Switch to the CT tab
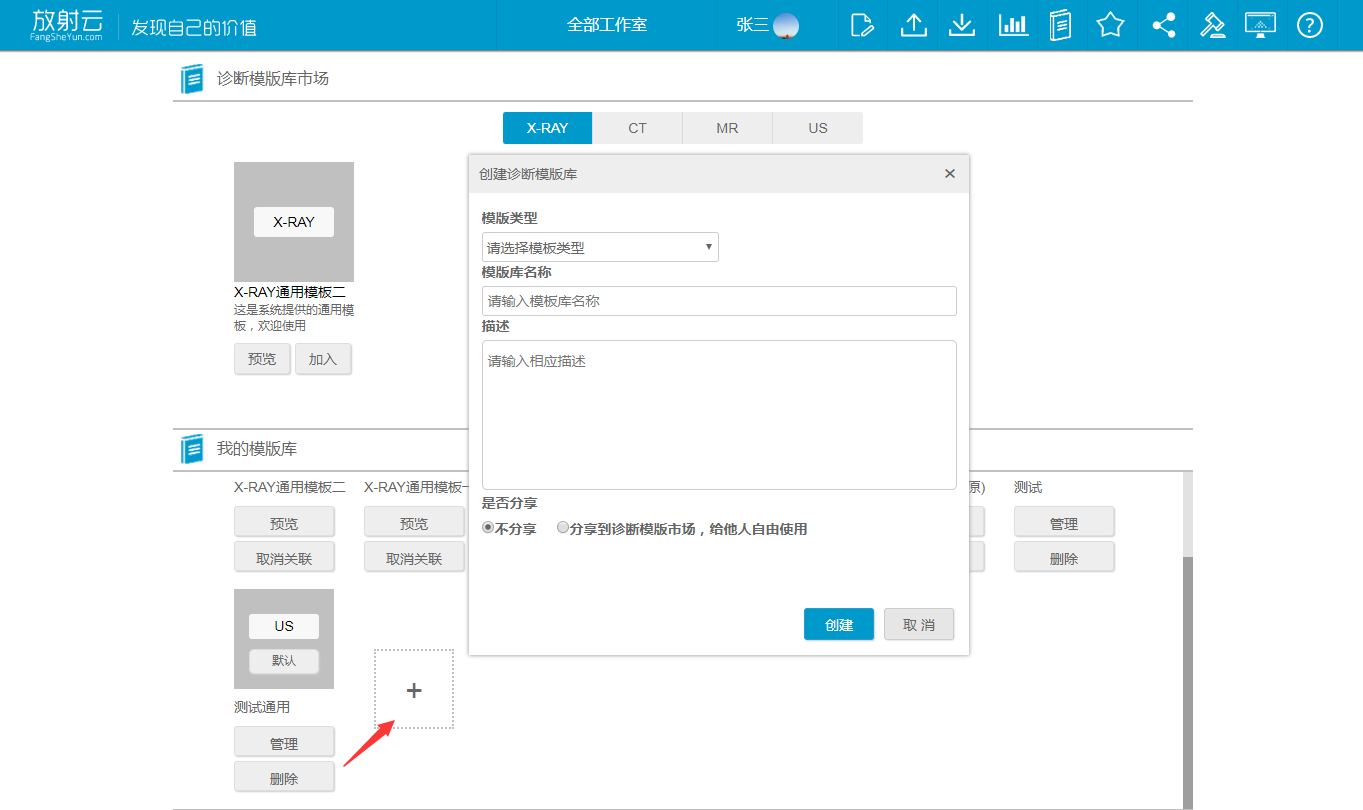Screen dimensions: 1363x810 coord(637,128)
